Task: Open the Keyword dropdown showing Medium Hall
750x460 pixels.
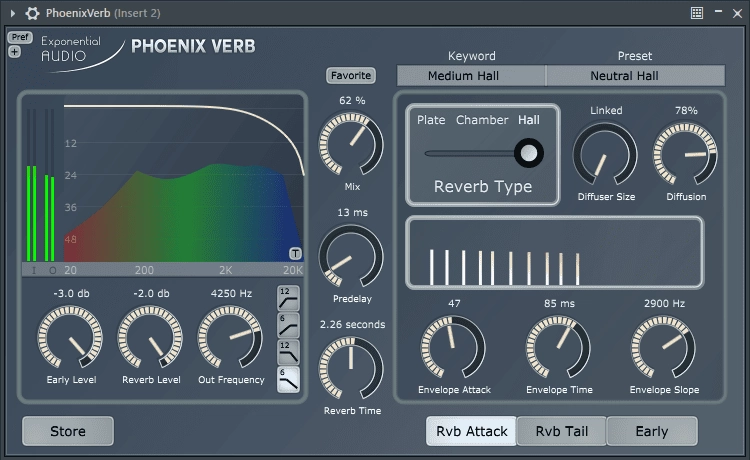Action: click(471, 76)
